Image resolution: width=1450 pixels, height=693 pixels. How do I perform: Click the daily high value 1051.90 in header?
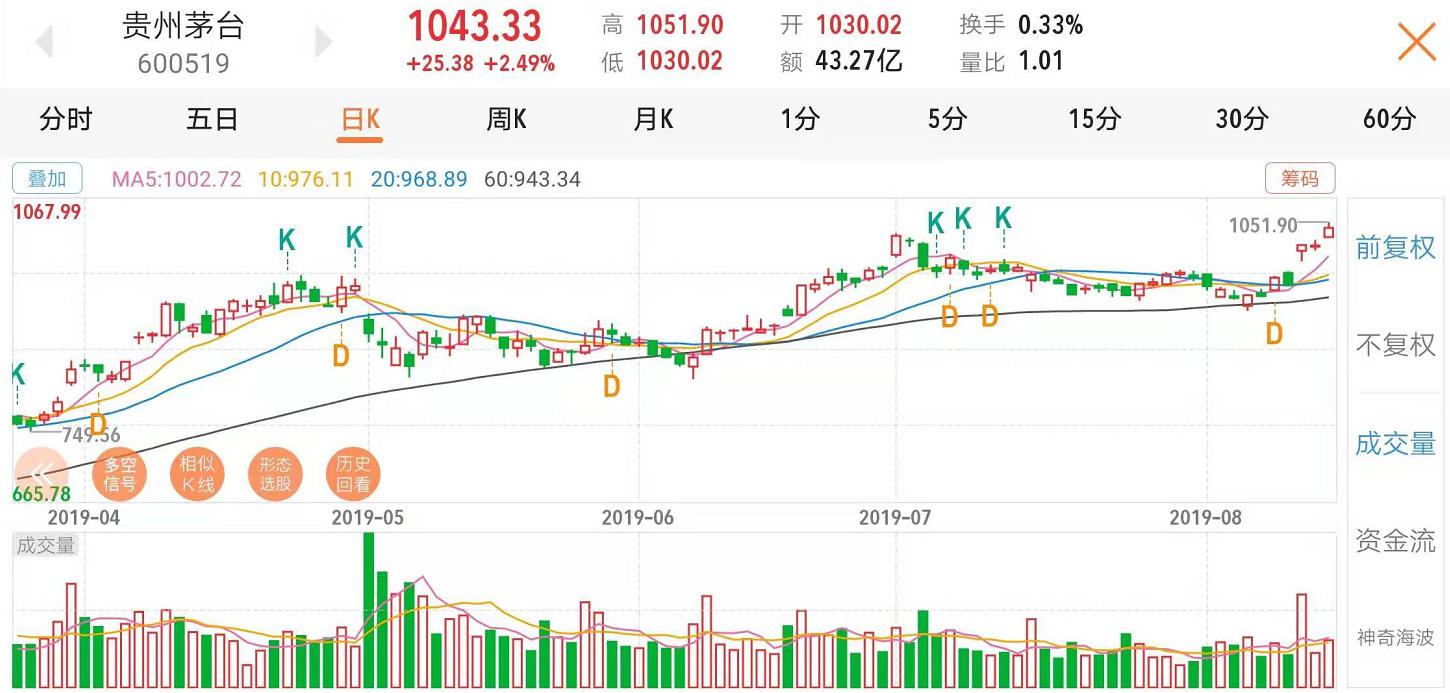point(680,25)
